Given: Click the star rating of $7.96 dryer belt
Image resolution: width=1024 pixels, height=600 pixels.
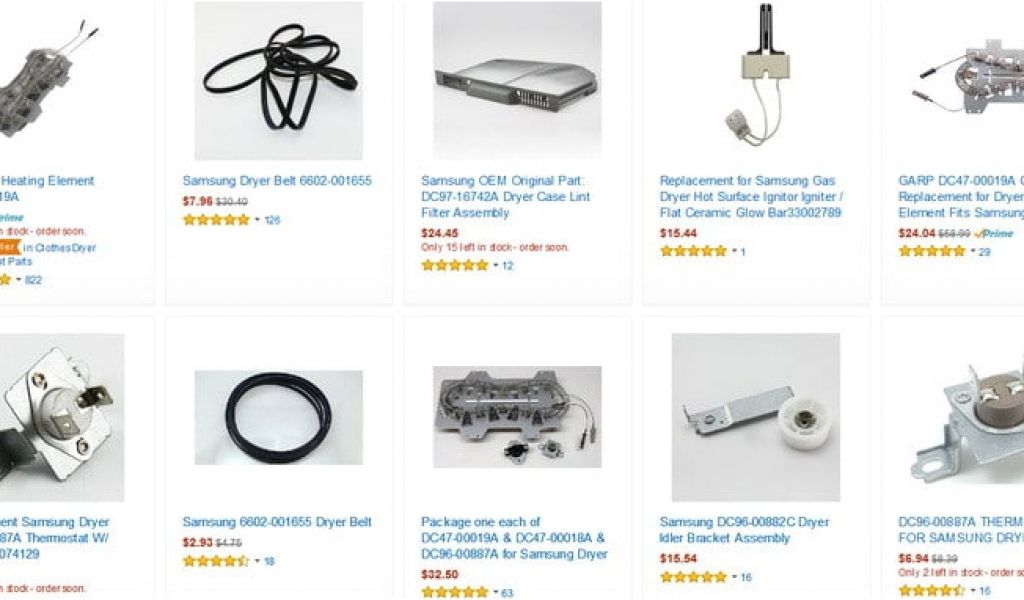Looking at the screenshot, I should pyautogui.click(x=216, y=220).
